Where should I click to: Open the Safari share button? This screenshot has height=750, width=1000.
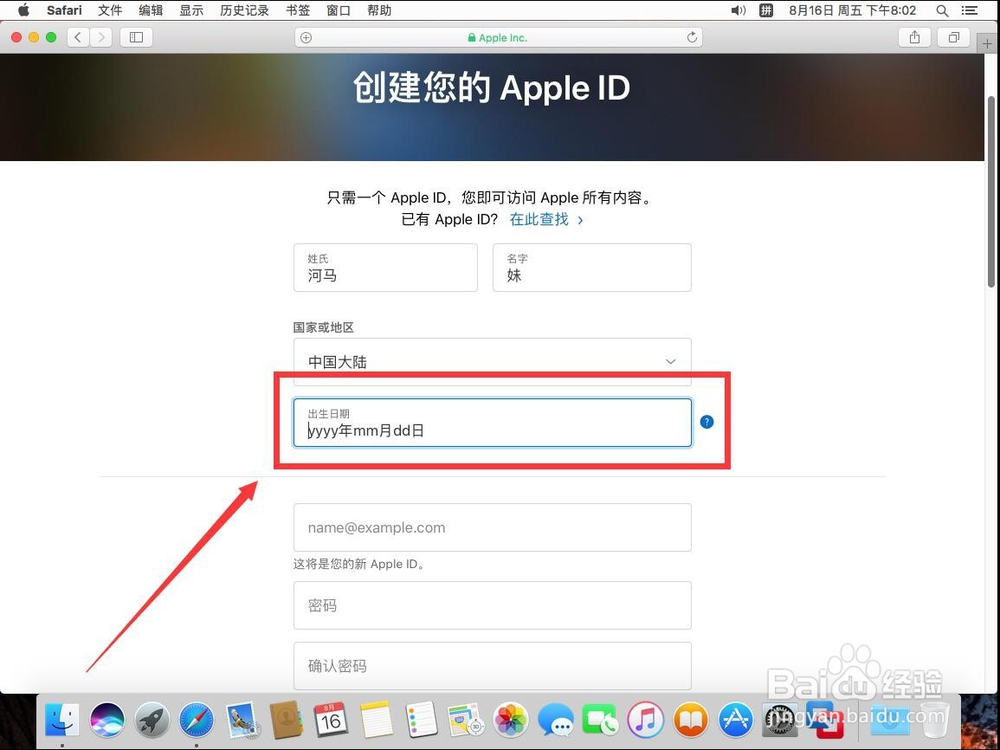(x=915, y=38)
